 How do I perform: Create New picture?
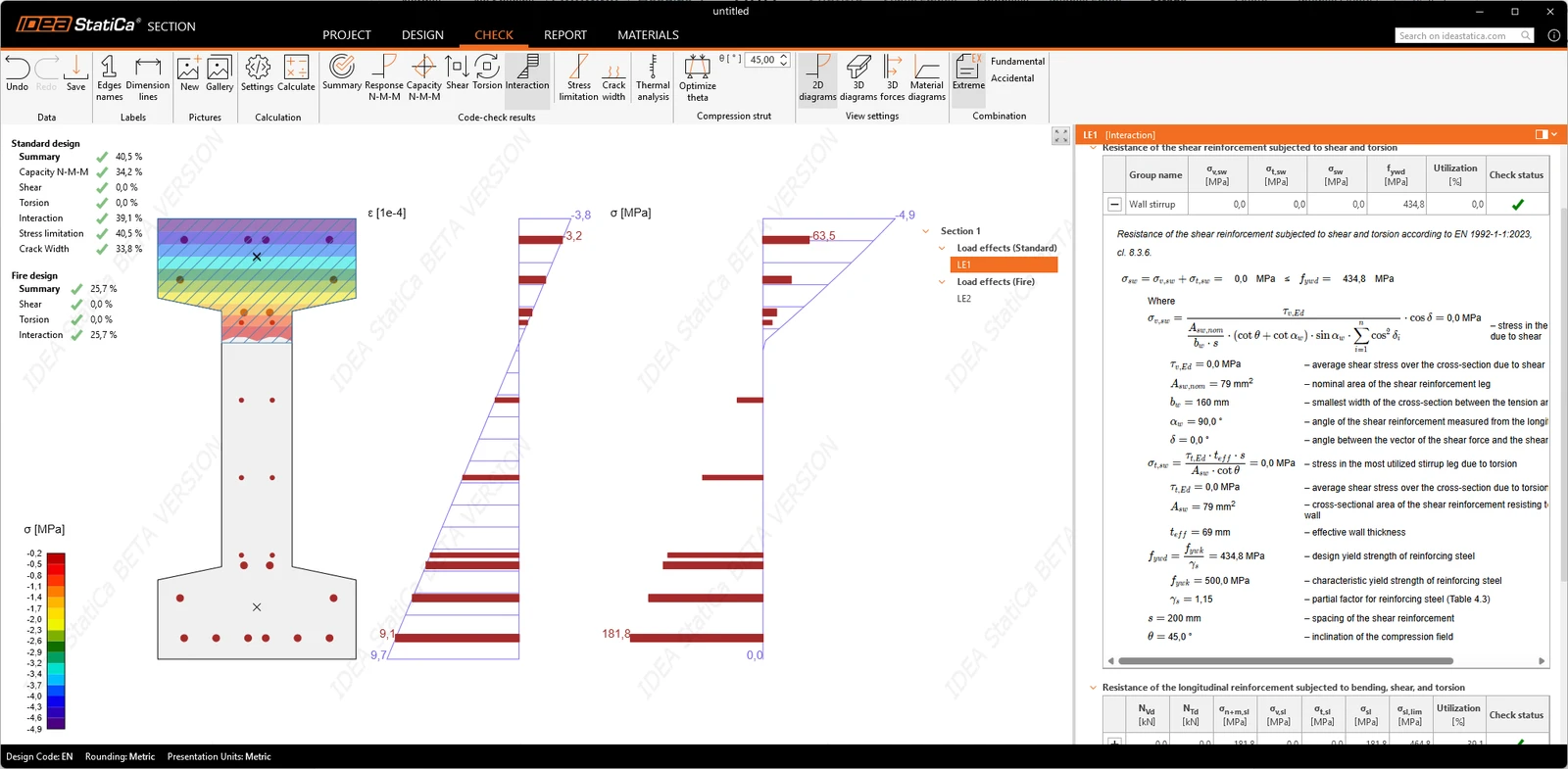[x=189, y=73]
